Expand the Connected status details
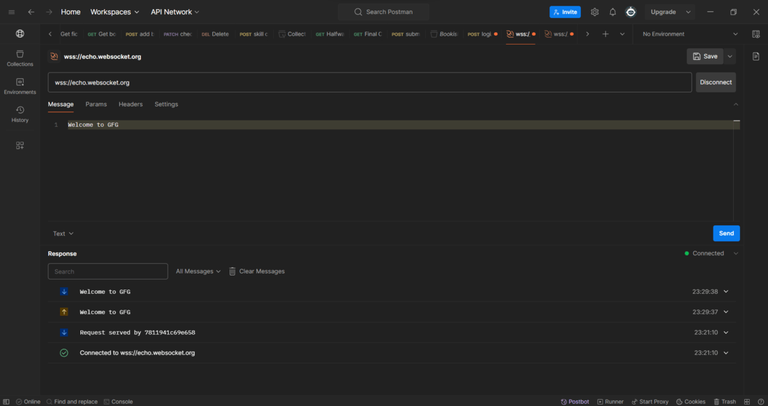Image resolution: width=768 pixels, height=406 pixels. tap(735, 253)
